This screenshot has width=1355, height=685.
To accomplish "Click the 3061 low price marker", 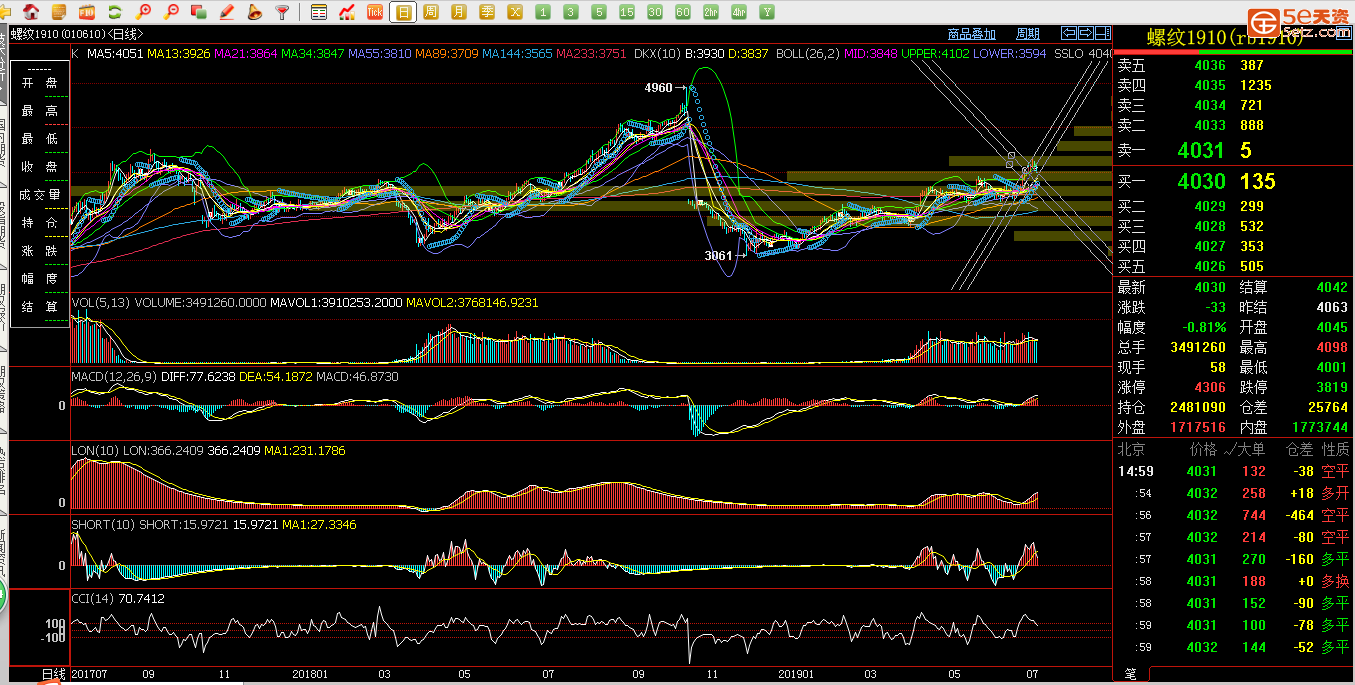I will tap(718, 256).
